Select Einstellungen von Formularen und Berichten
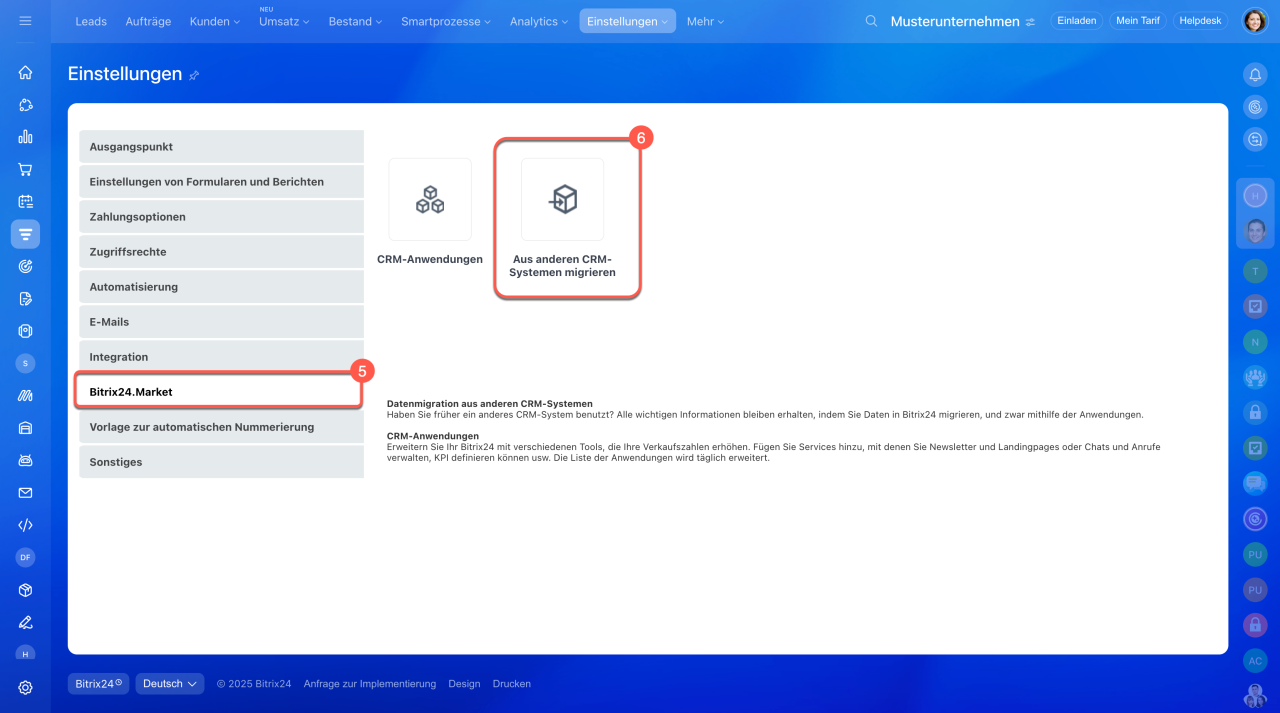Screen dimensions: 1280x713 coord(222,182)
